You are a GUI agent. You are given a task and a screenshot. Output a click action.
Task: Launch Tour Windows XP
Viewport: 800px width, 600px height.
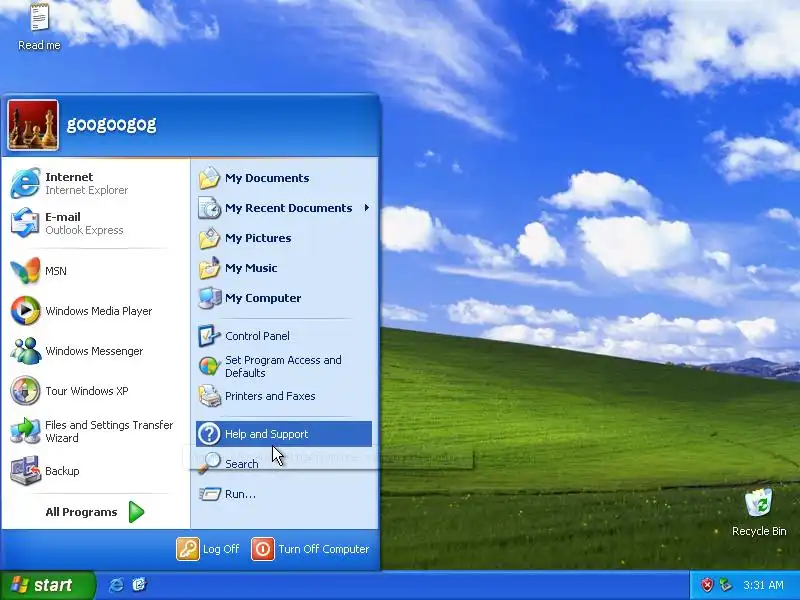click(x=95, y=391)
